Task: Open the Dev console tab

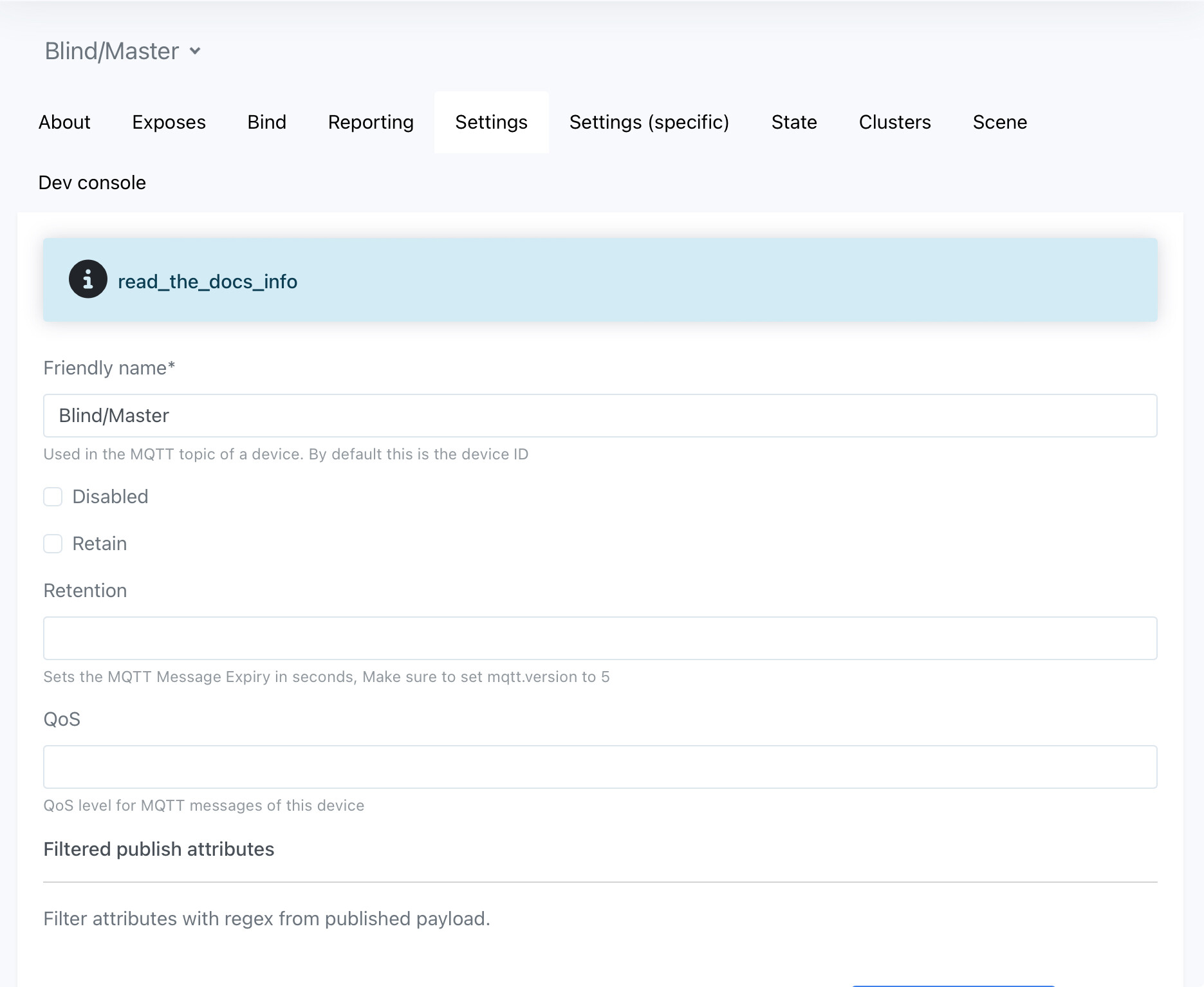Action: click(x=92, y=182)
